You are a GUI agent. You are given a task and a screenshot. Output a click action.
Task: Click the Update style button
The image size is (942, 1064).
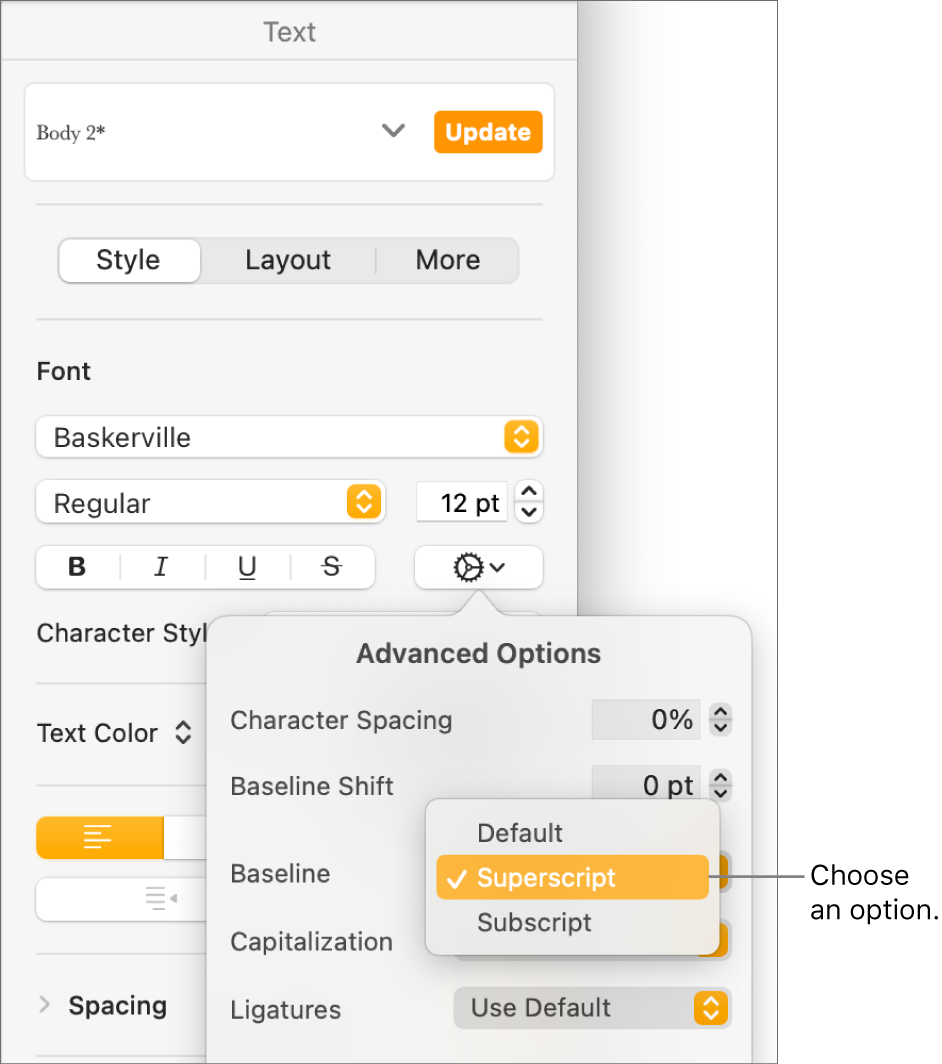click(488, 131)
